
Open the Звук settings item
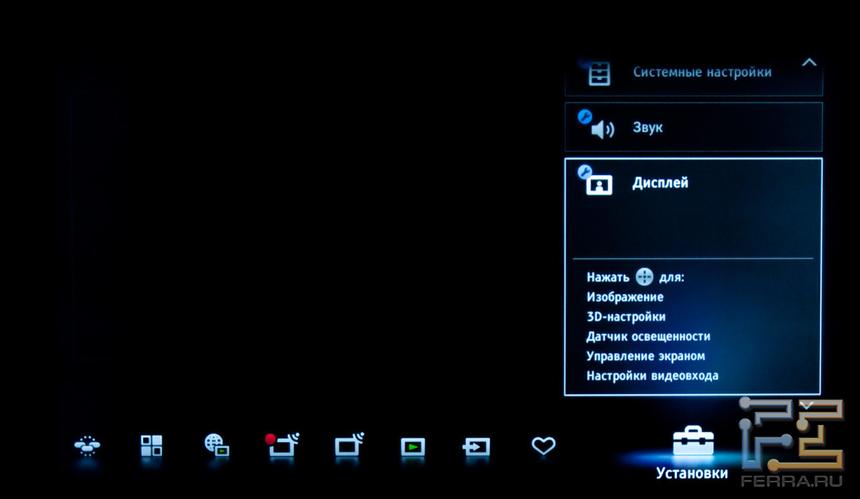click(693, 127)
